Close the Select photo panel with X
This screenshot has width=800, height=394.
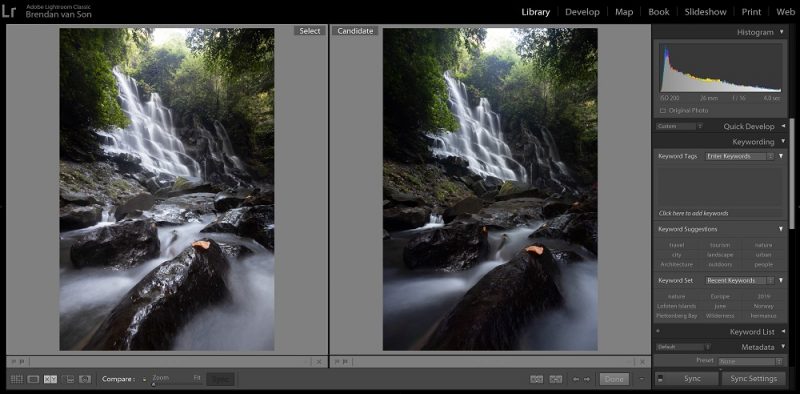click(x=319, y=361)
